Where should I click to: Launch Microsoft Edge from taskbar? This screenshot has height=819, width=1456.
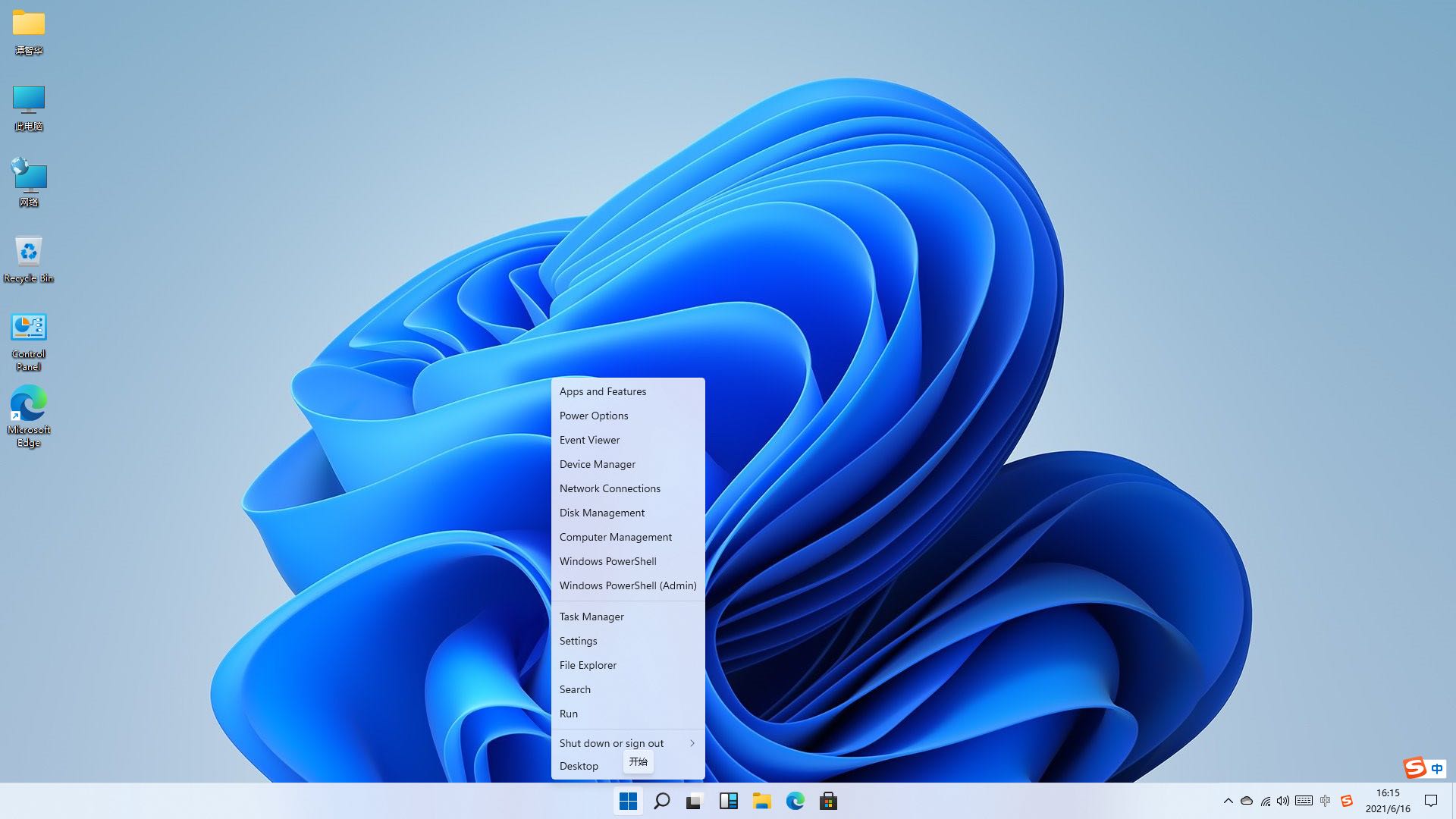click(795, 801)
